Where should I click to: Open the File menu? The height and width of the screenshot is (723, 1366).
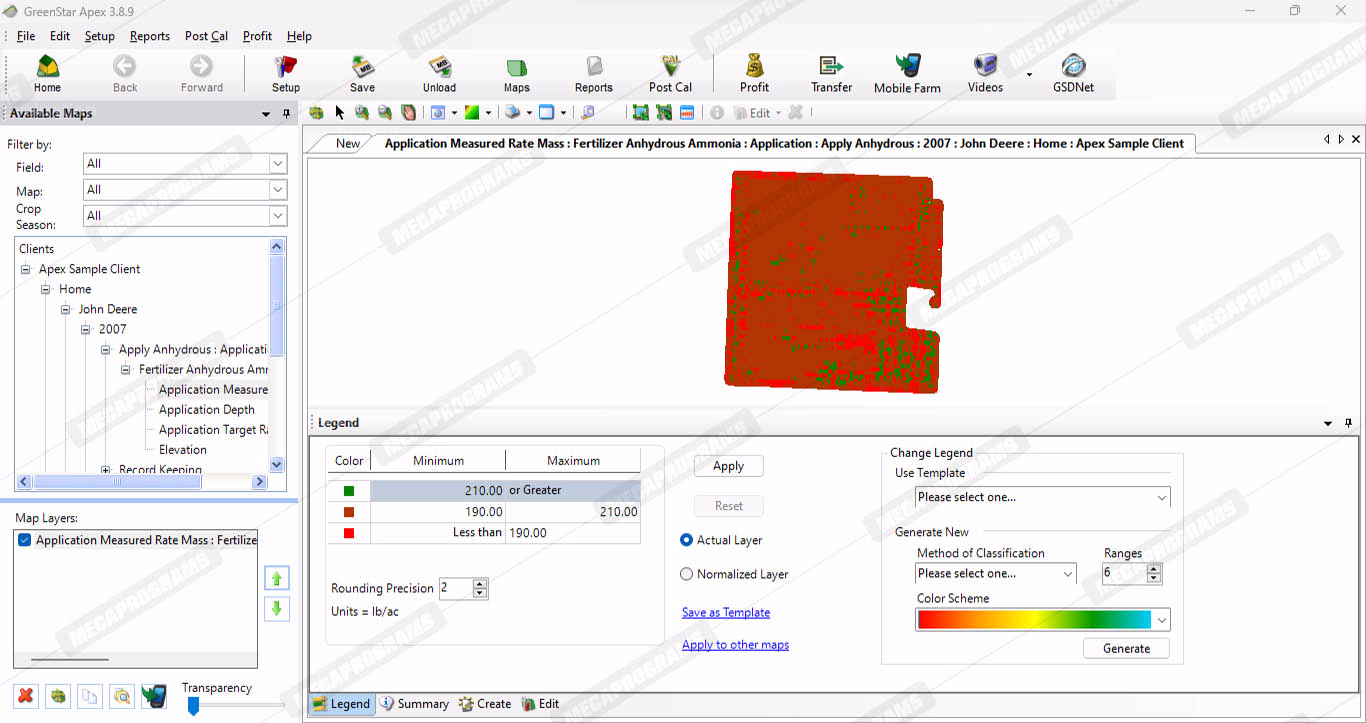coord(26,36)
